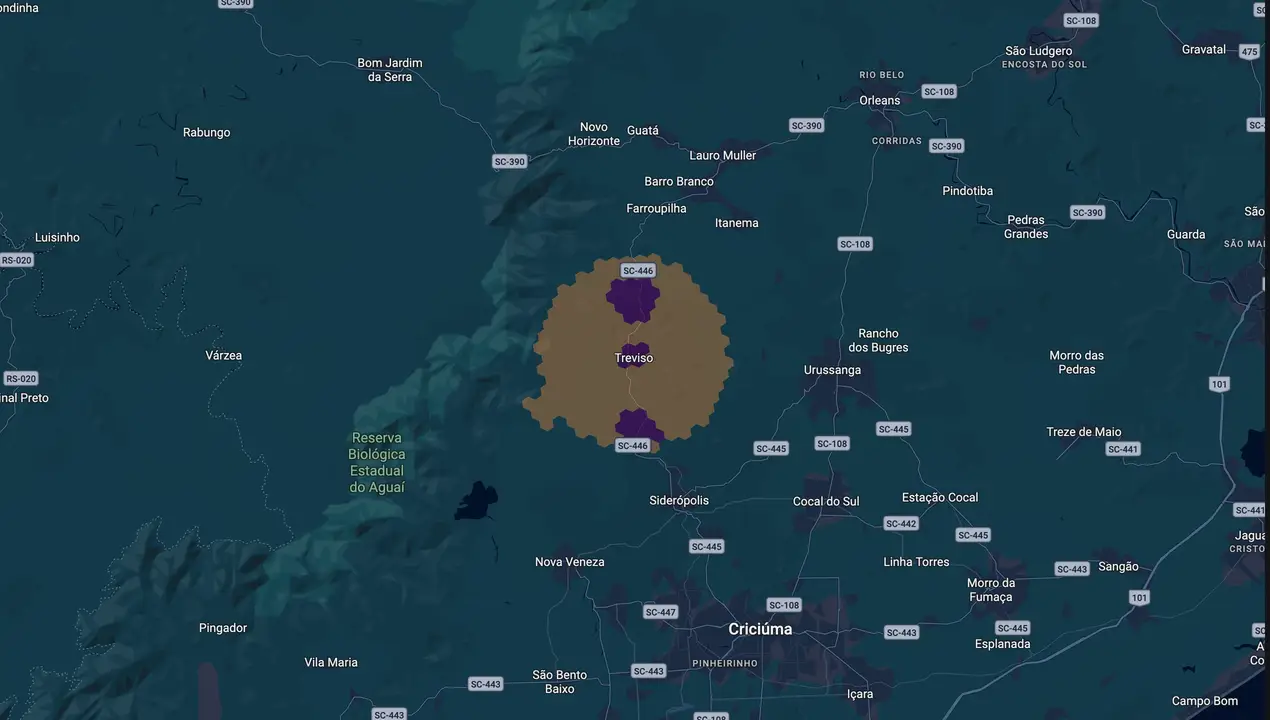Click the Rio Belo label
Screen dimensions: 1270x720
coord(882,75)
